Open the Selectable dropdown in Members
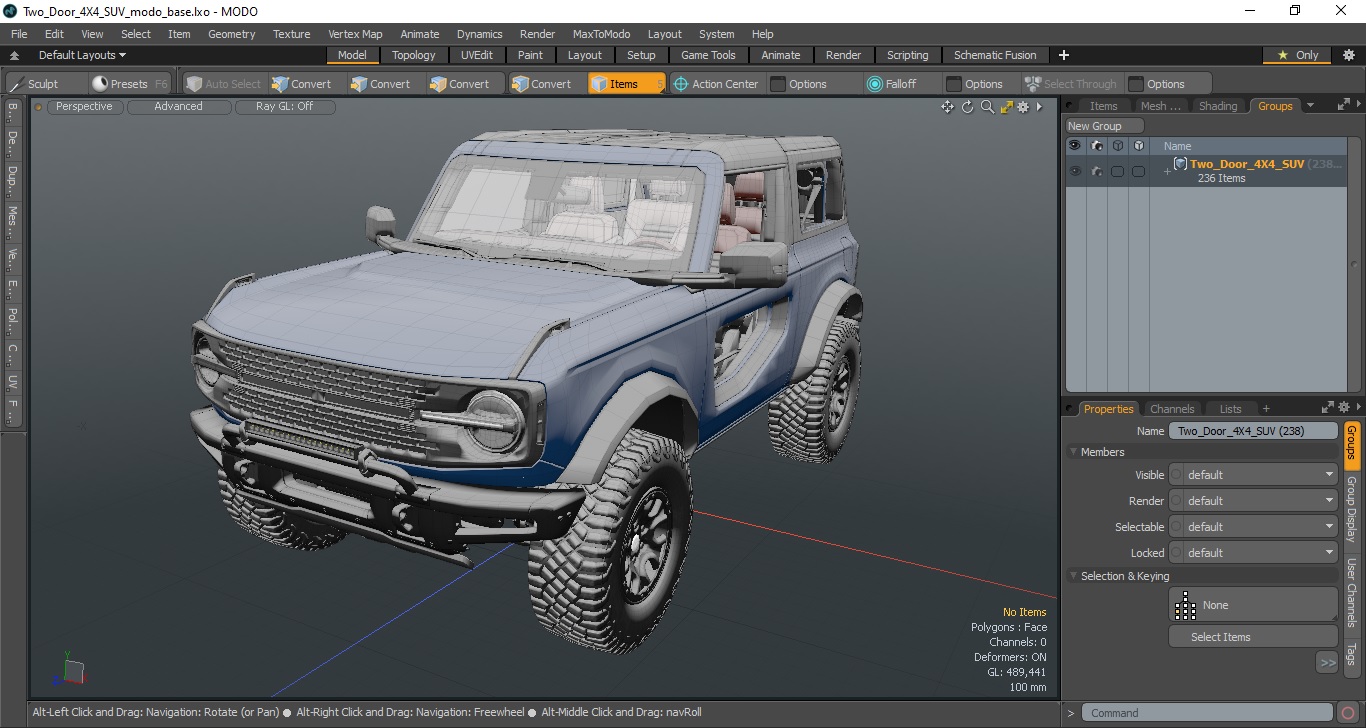Screen dimensions: 1366x728 point(1253,527)
